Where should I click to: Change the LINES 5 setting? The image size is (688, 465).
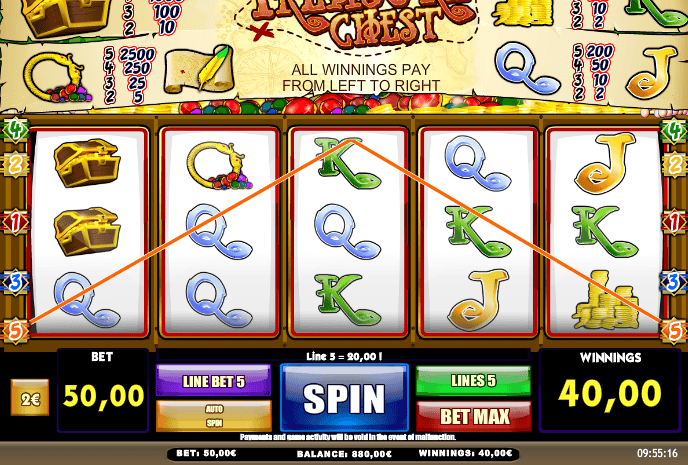point(473,381)
